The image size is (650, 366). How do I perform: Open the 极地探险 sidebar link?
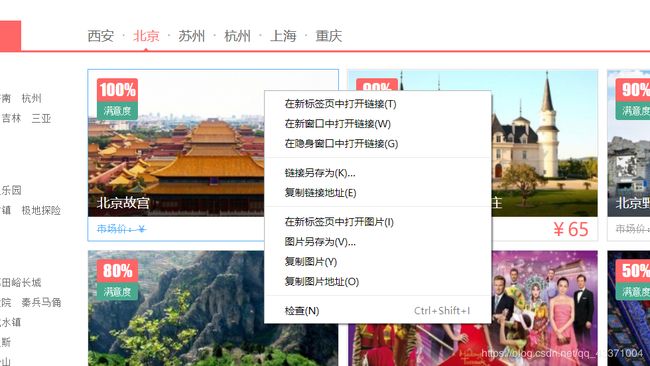pos(41,210)
